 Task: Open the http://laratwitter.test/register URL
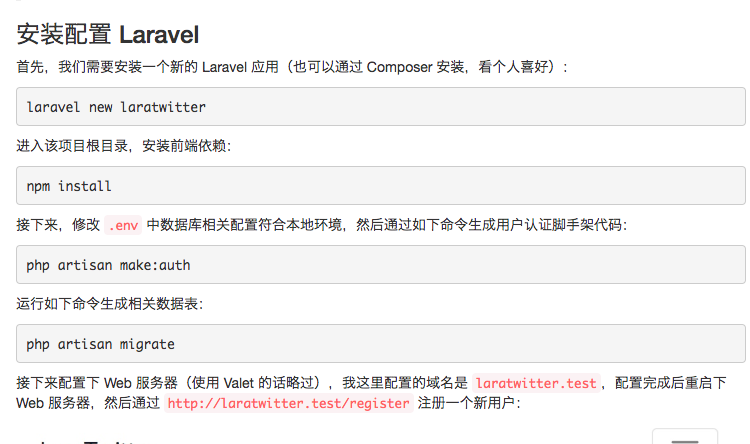288,403
